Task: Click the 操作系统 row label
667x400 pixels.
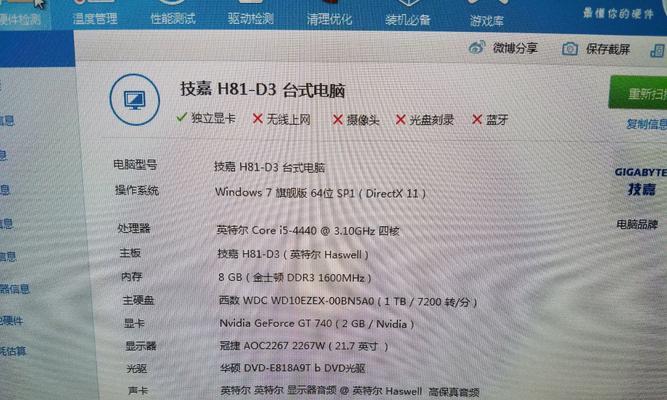Action: [x=137, y=190]
